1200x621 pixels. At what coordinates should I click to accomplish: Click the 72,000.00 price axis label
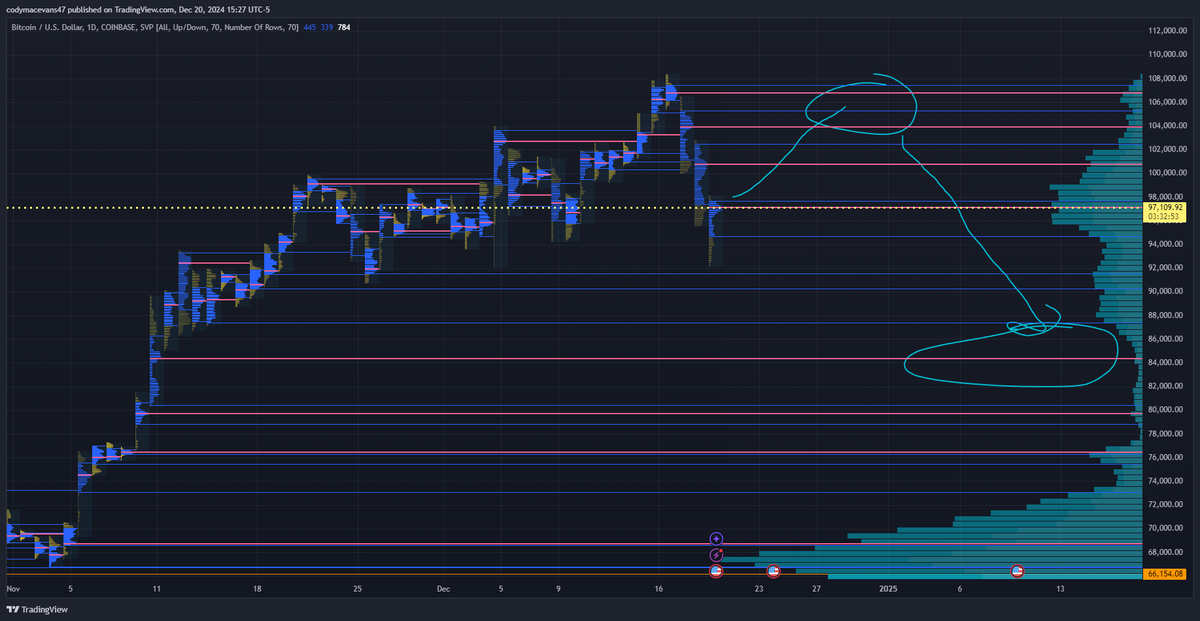click(1166, 504)
